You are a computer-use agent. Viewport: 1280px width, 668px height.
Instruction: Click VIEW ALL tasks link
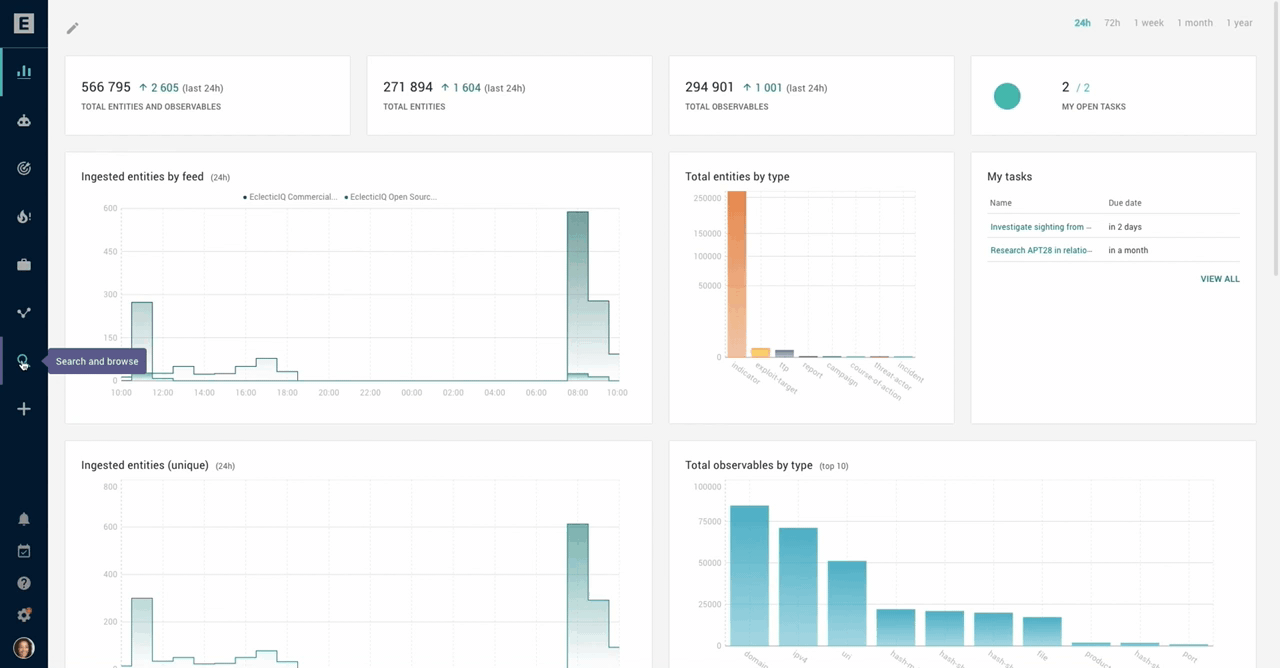tap(1220, 279)
